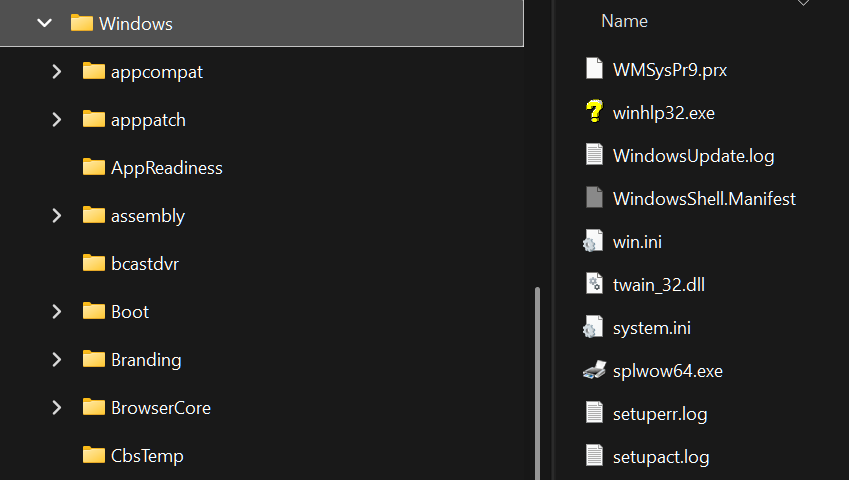The image size is (849, 480).
Task: Expand the appcompat folder
Action: point(57,71)
